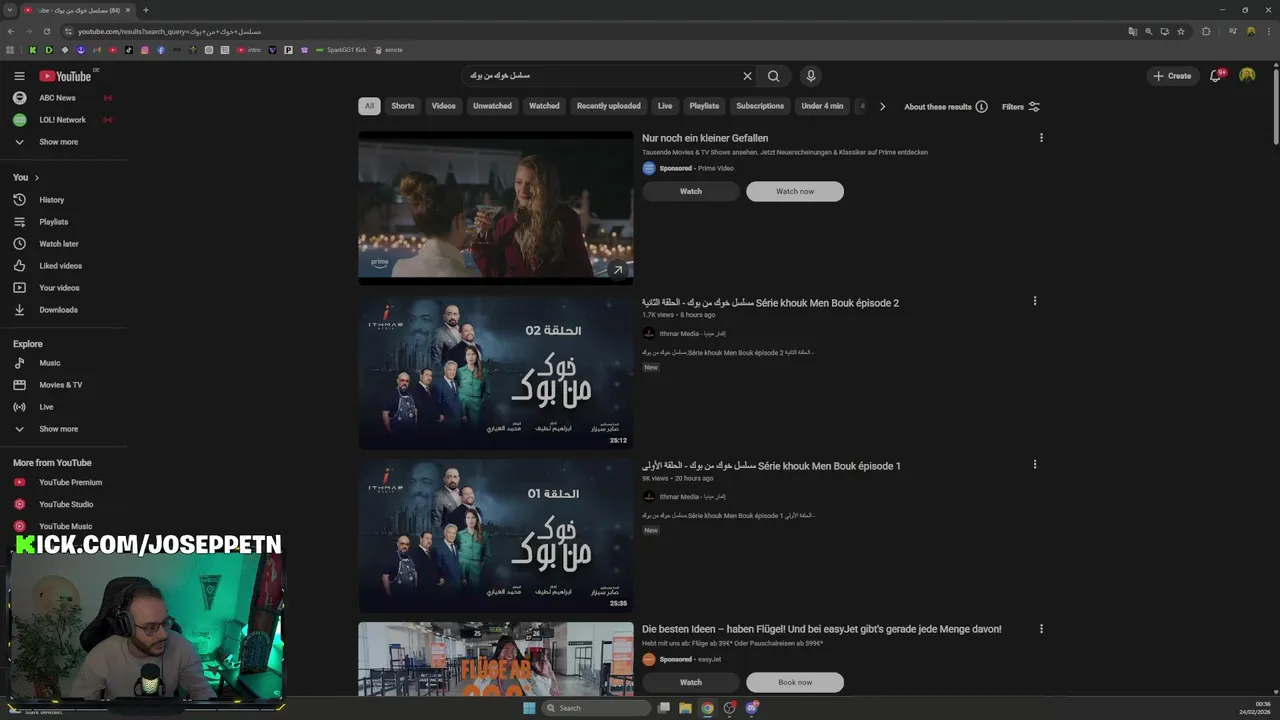Select the Videos filter chip
The height and width of the screenshot is (720, 1280).
pos(443,106)
